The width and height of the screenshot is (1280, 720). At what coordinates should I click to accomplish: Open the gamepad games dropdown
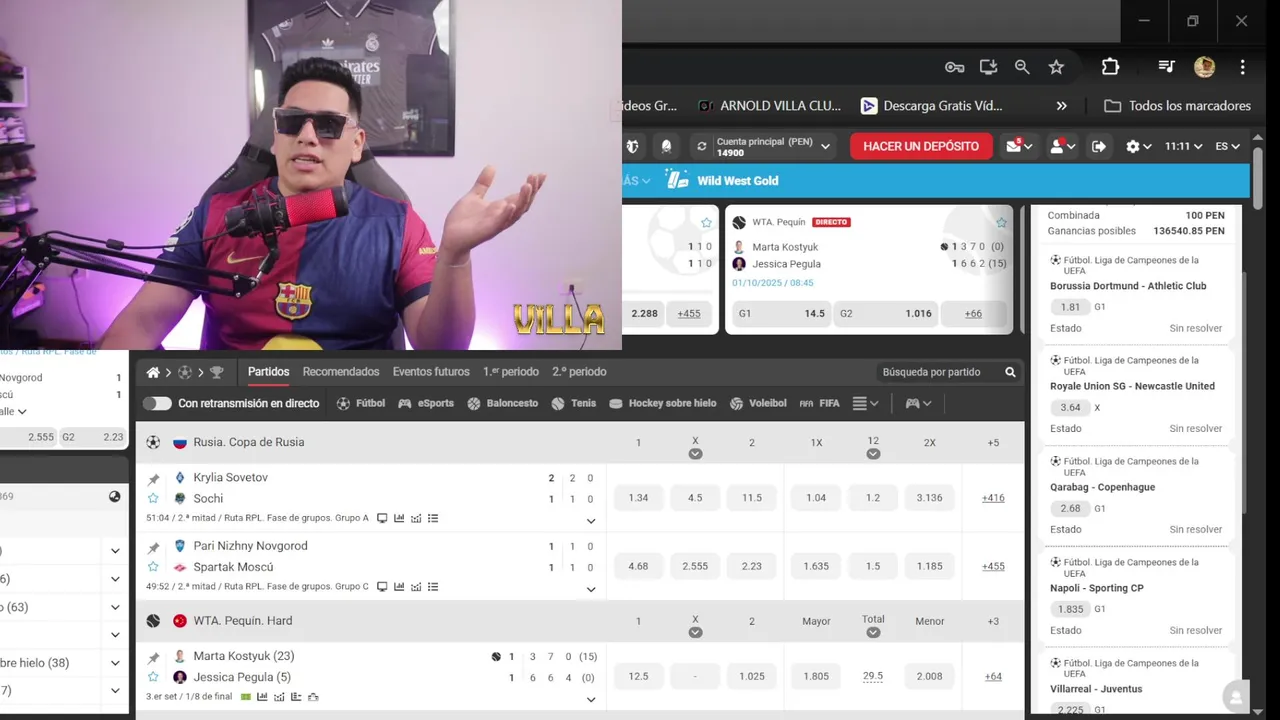(x=918, y=403)
